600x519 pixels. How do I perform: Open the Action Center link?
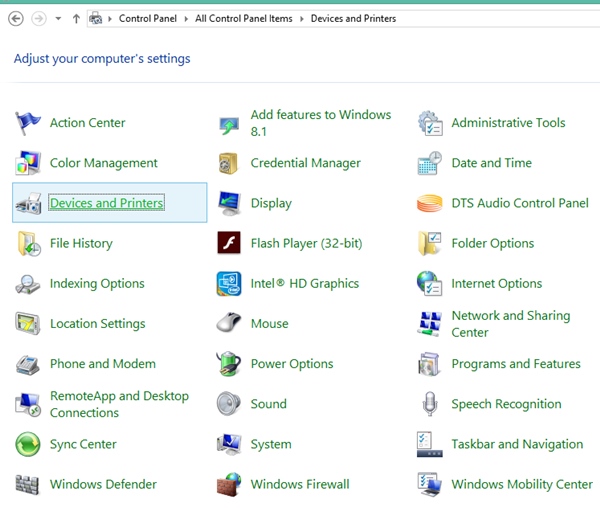click(x=88, y=123)
